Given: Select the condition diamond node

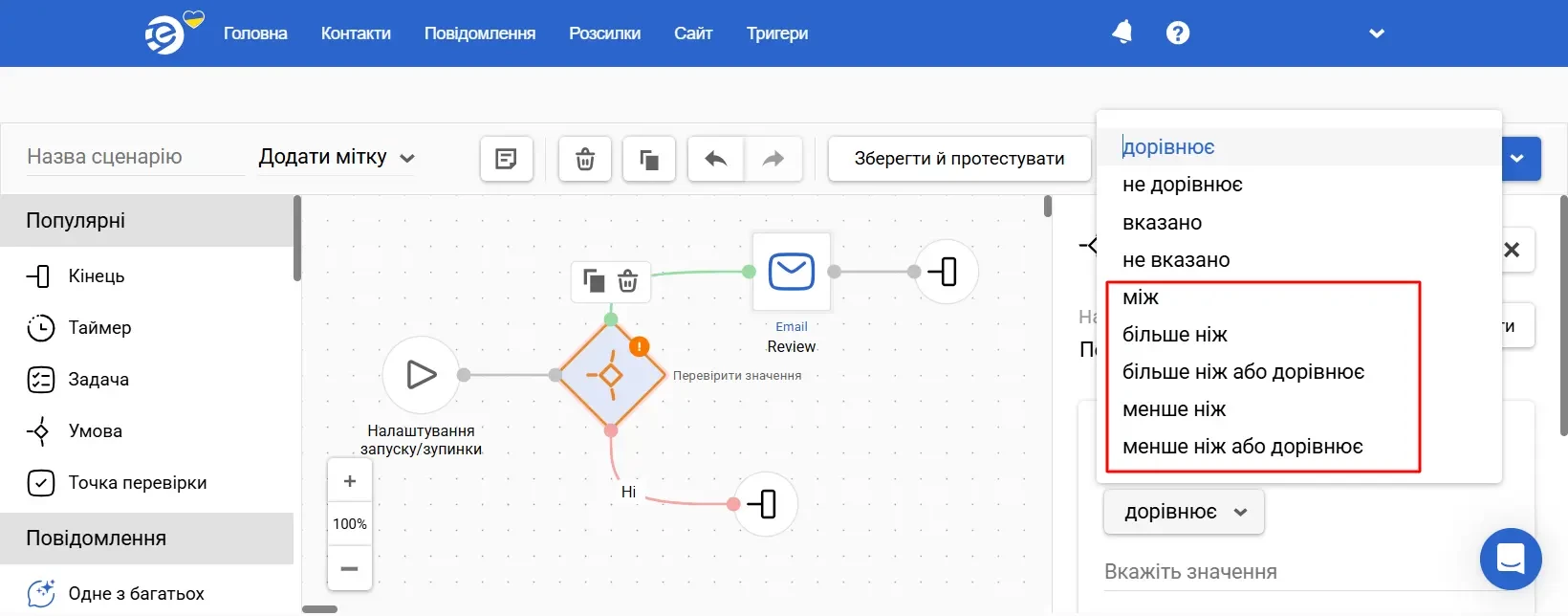Looking at the screenshot, I should [611, 375].
